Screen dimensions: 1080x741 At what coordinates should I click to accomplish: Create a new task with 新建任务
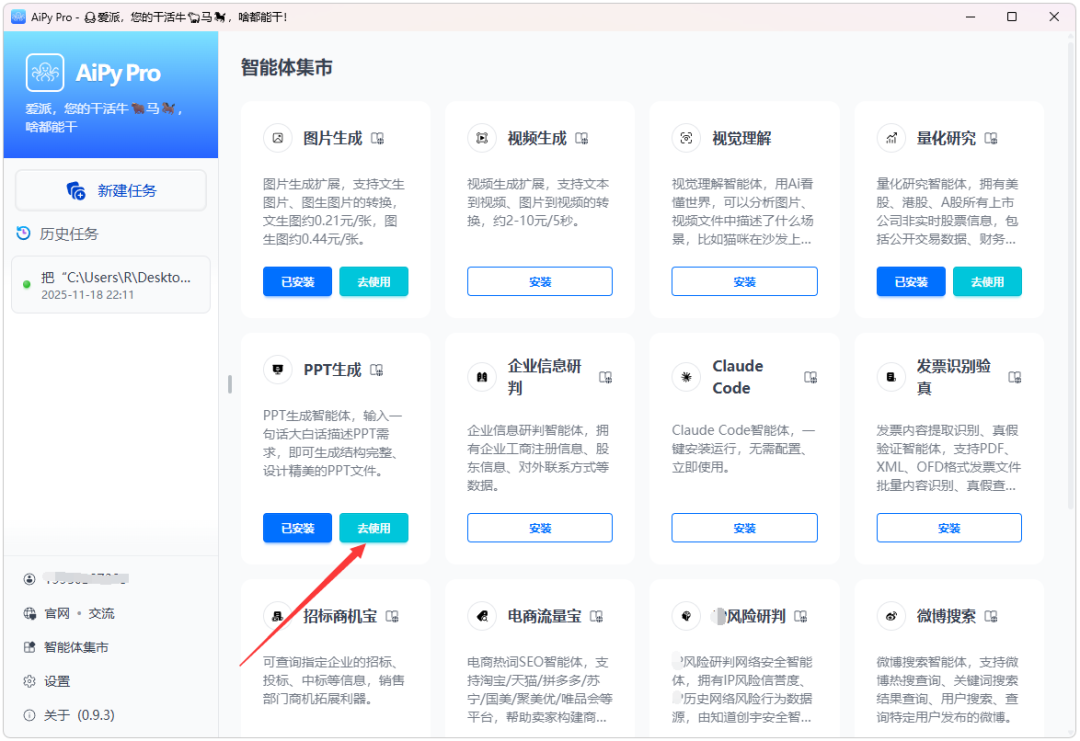(111, 191)
